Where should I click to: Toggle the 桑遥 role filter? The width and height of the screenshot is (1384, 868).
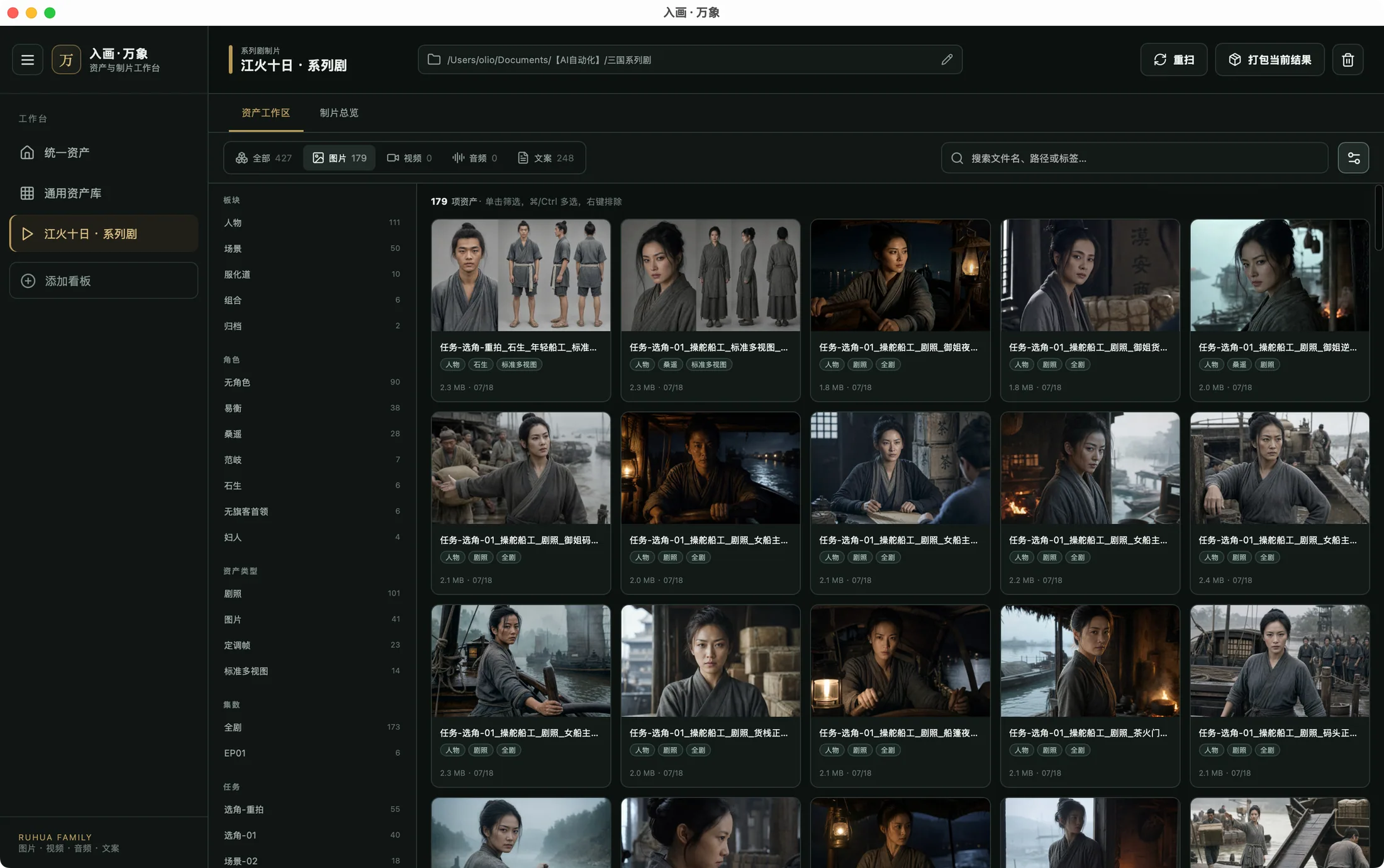(x=312, y=434)
